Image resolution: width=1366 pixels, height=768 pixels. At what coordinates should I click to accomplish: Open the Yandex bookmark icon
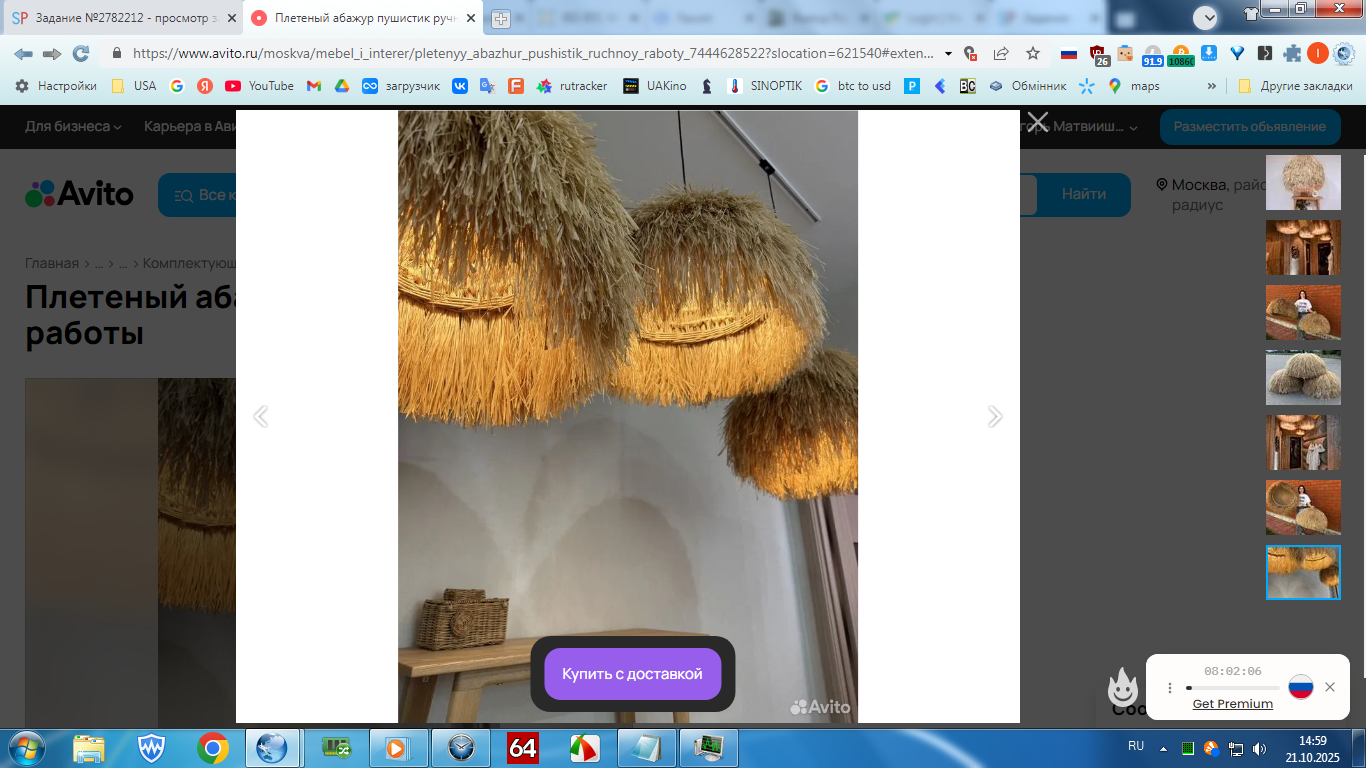[205, 86]
